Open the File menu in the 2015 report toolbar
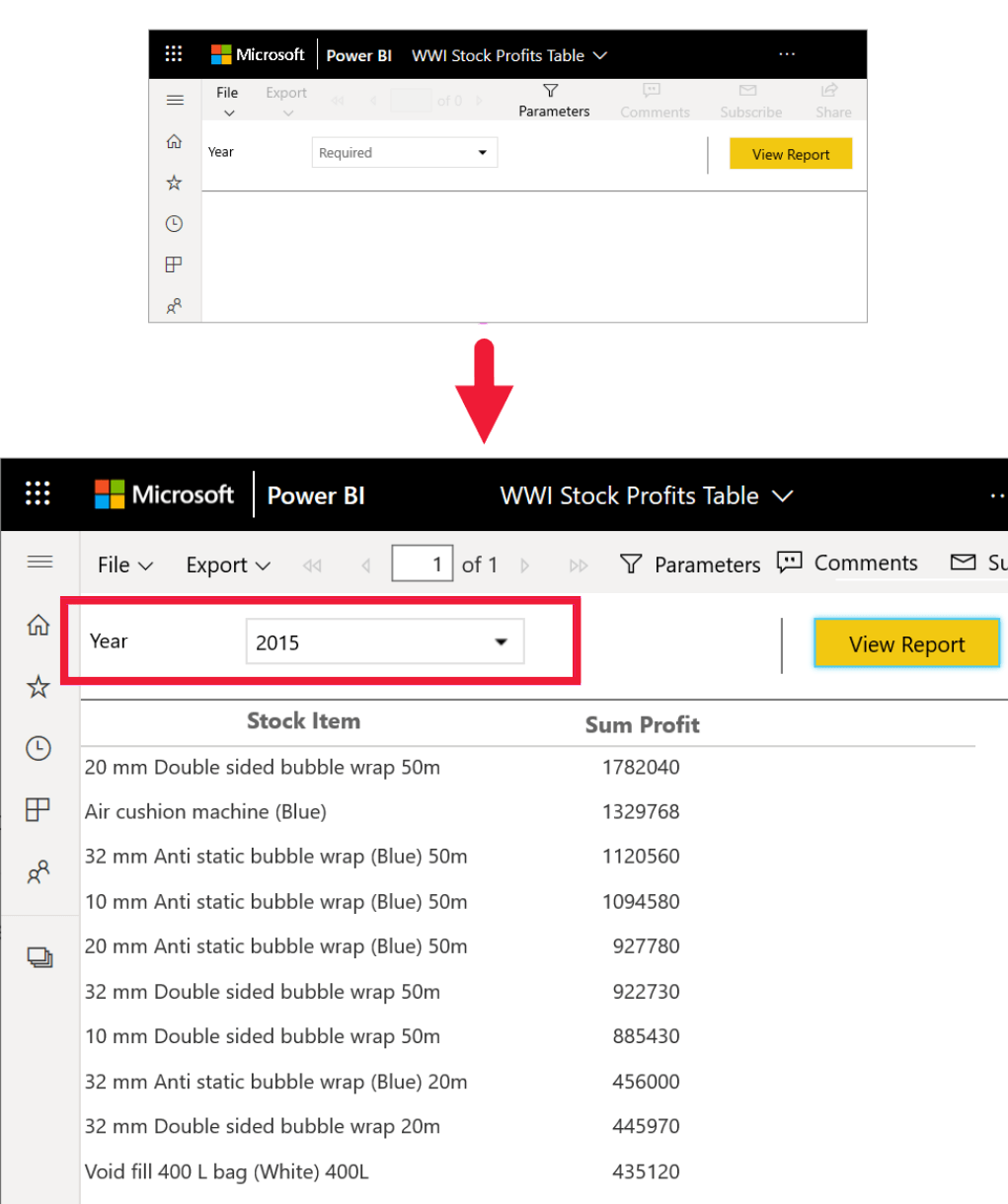 point(125,564)
